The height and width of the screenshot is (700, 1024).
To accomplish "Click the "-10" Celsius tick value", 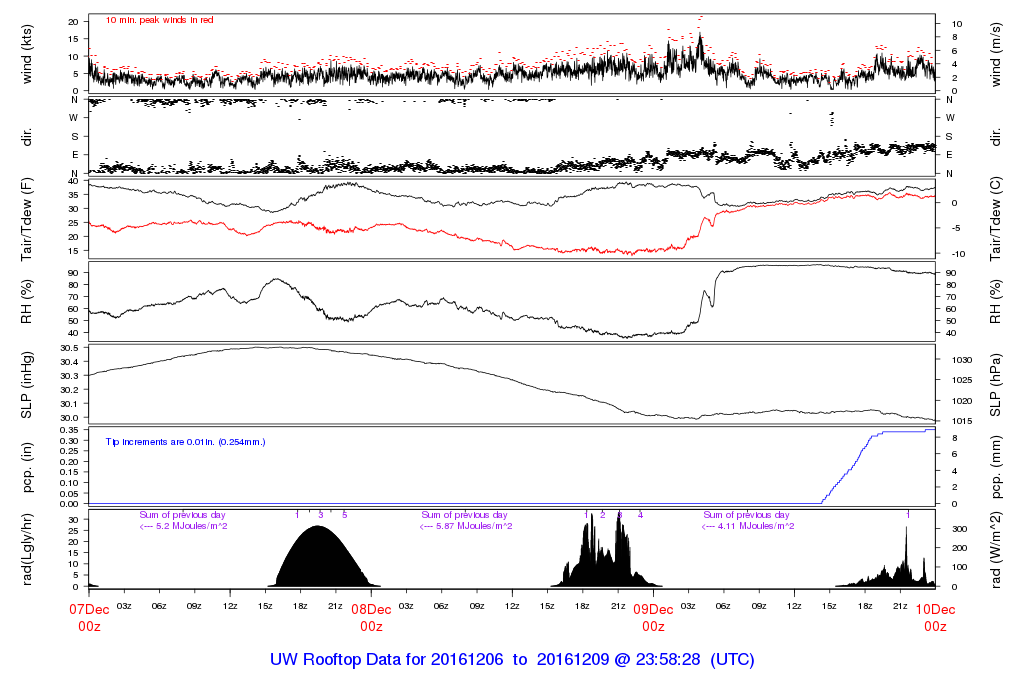I will point(957,254).
